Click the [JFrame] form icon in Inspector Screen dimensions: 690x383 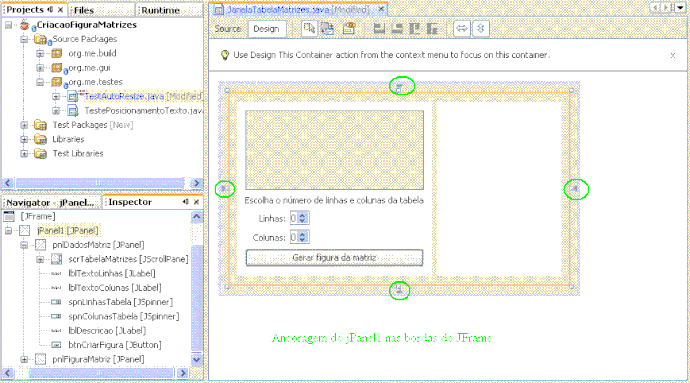pos(9,216)
